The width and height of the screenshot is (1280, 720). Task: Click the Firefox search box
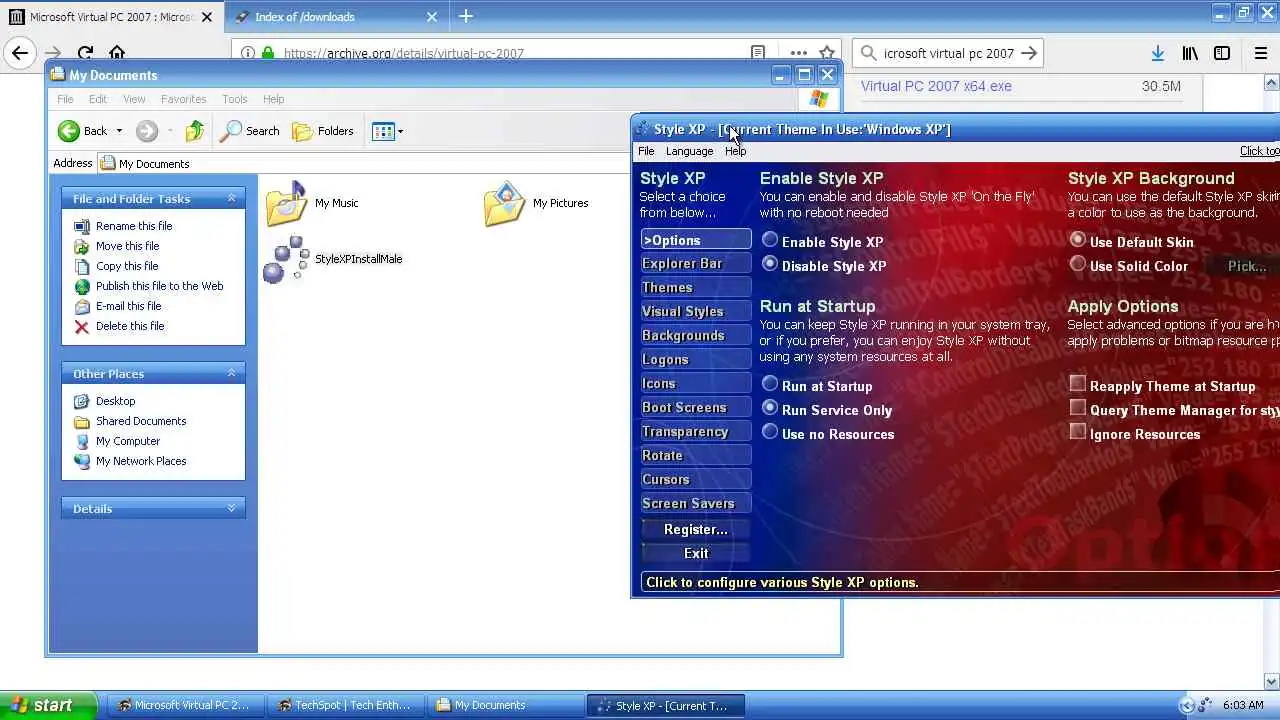click(x=949, y=53)
